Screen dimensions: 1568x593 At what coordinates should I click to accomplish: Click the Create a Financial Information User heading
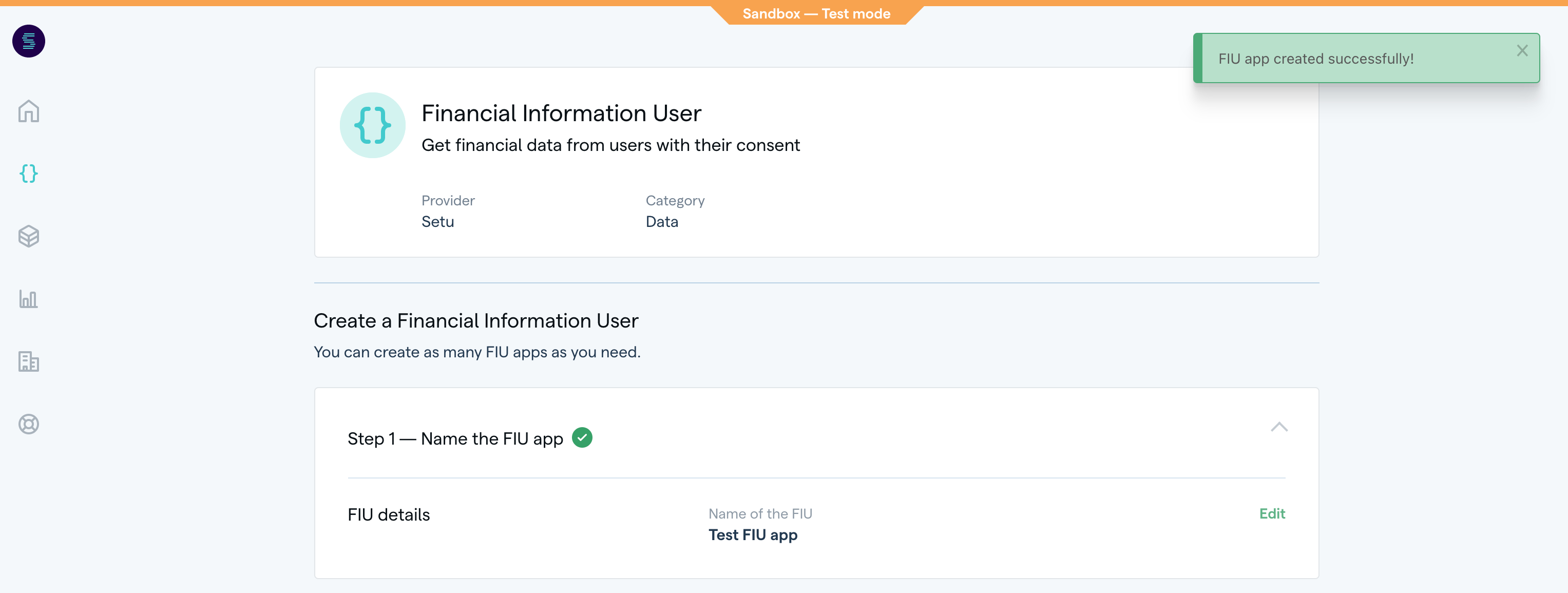[x=475, y=321]
